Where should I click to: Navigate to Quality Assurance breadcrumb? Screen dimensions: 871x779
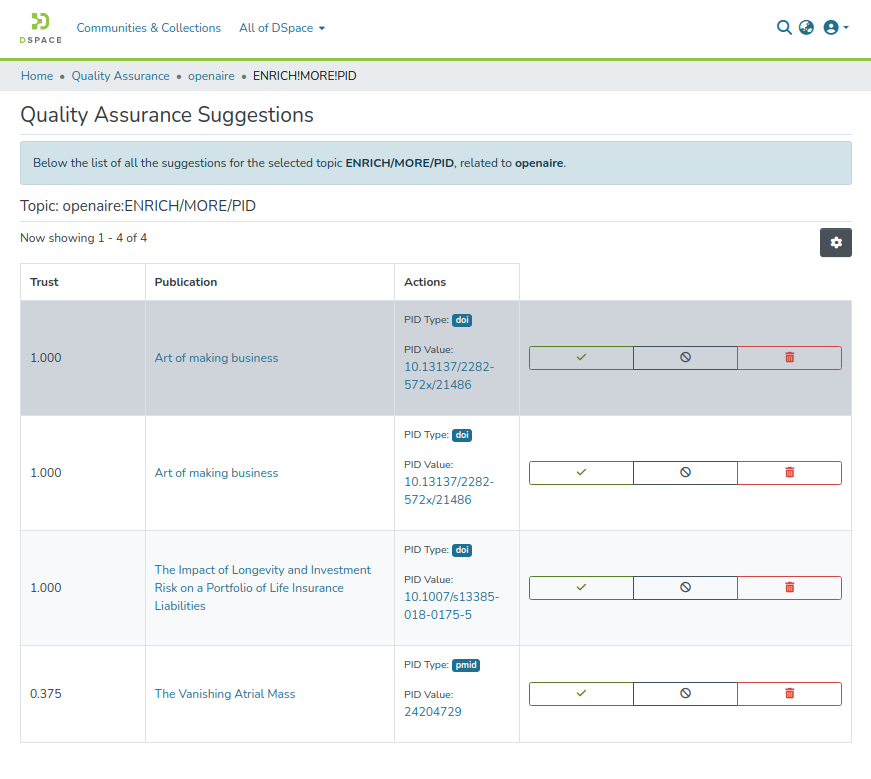[x=120, y=76]
